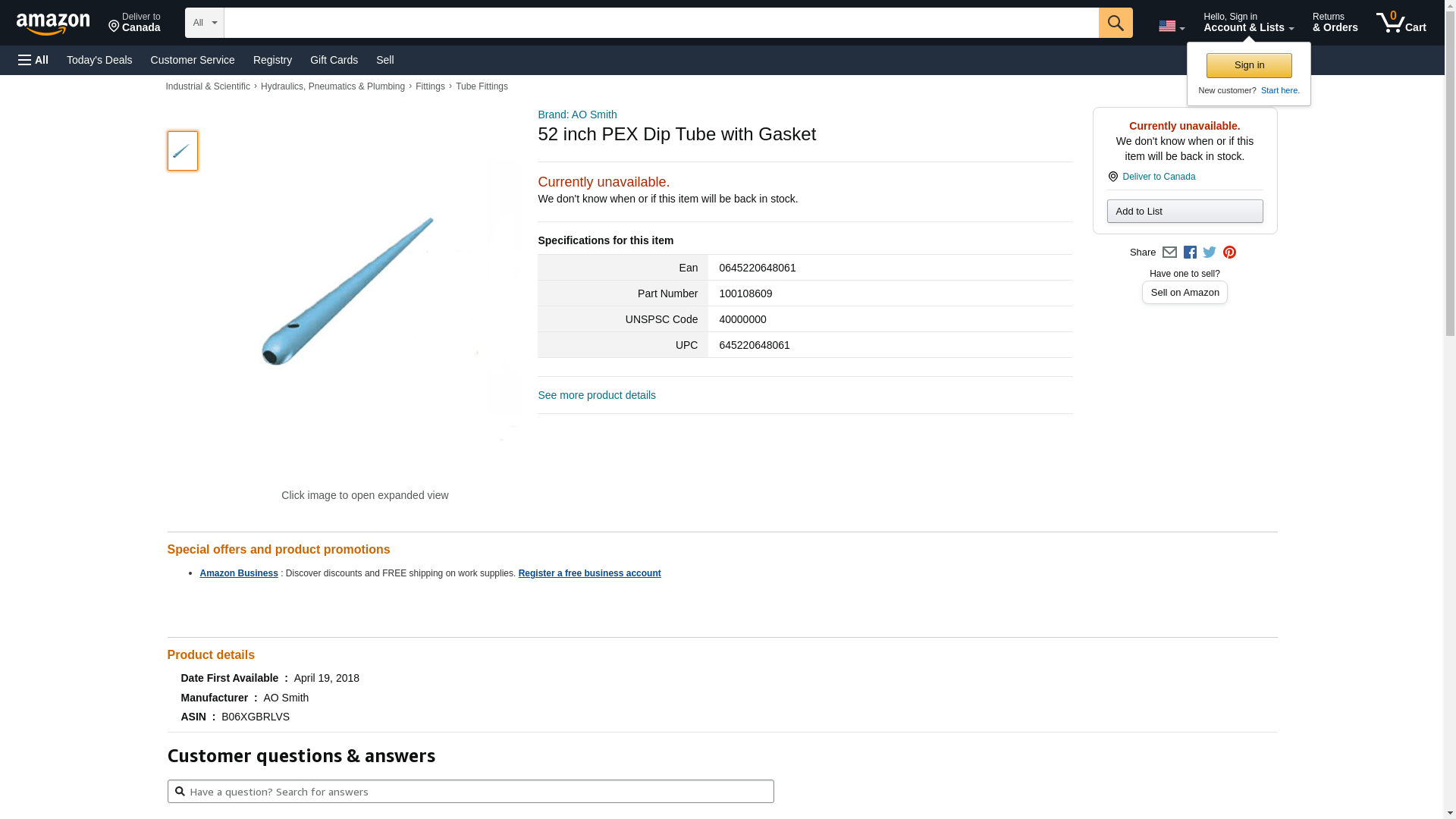1456x819 pixels.
Task: Share product on Facebook
Action: coord(1190,253)
